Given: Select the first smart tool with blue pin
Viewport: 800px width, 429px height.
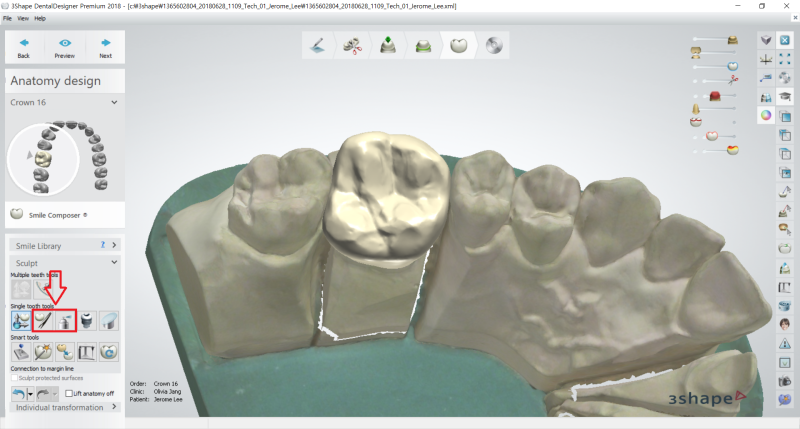Looking at the screenshot, I should [x=21, y=352].
